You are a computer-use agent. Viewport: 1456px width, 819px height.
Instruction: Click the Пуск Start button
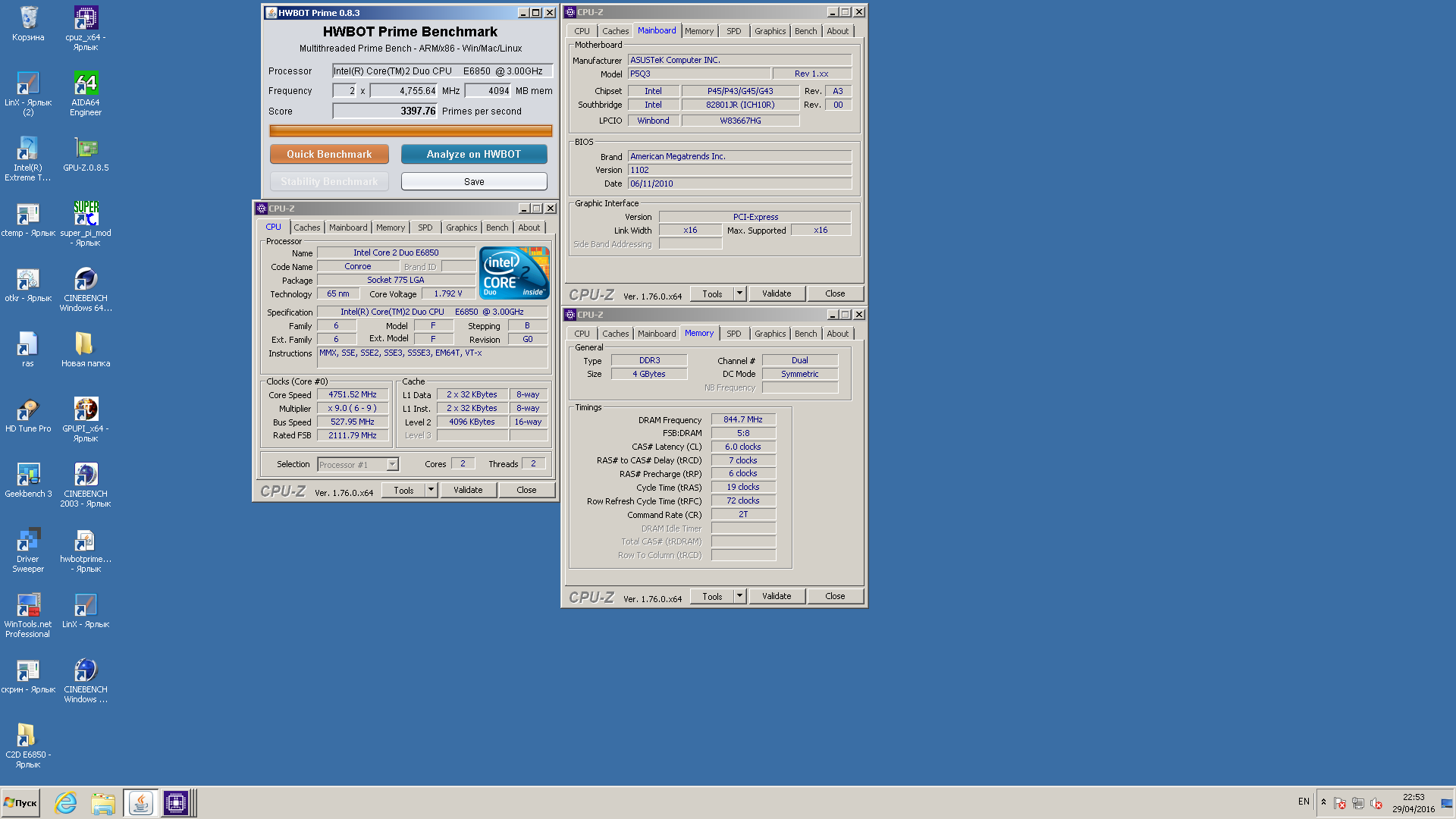click(20, 803)
